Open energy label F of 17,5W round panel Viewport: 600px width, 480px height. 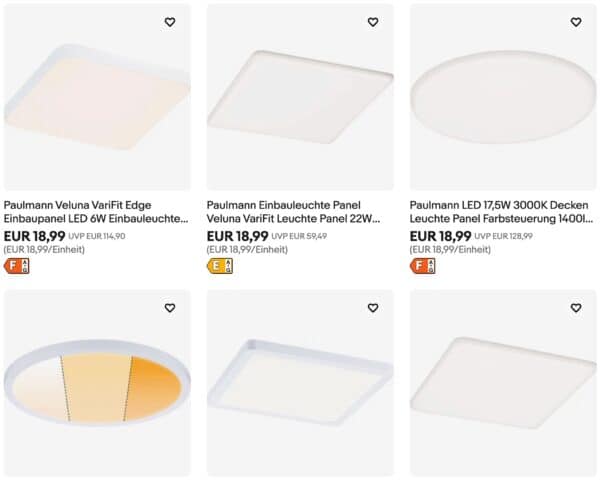click(x=423, y=266)
